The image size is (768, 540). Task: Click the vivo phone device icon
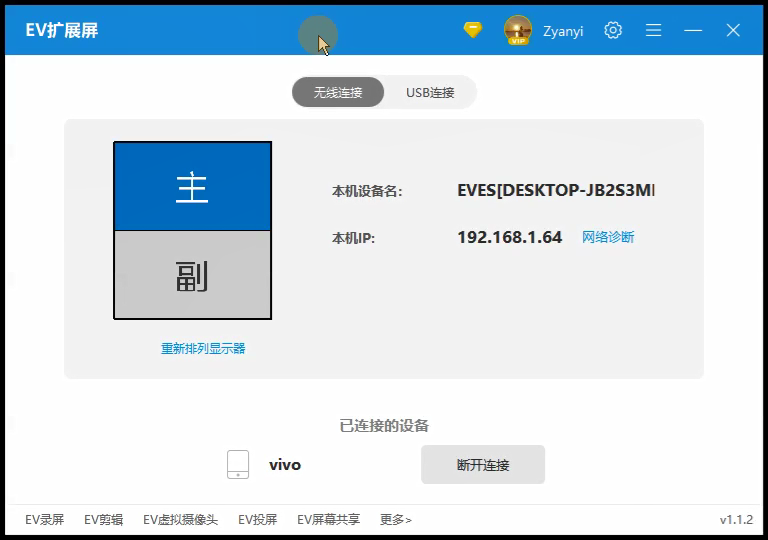238,464
